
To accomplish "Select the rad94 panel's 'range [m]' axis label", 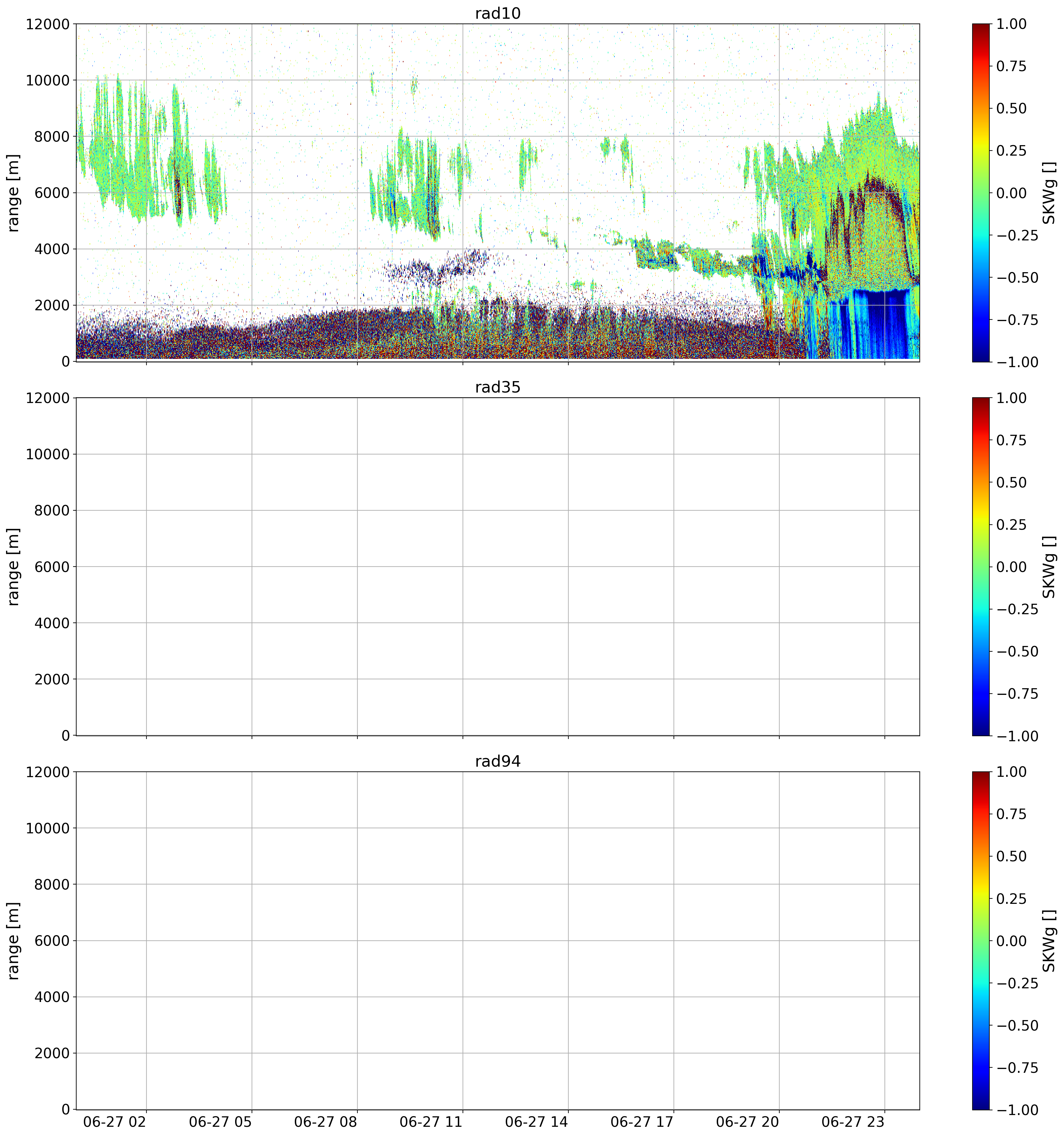I will click(13, 941).
